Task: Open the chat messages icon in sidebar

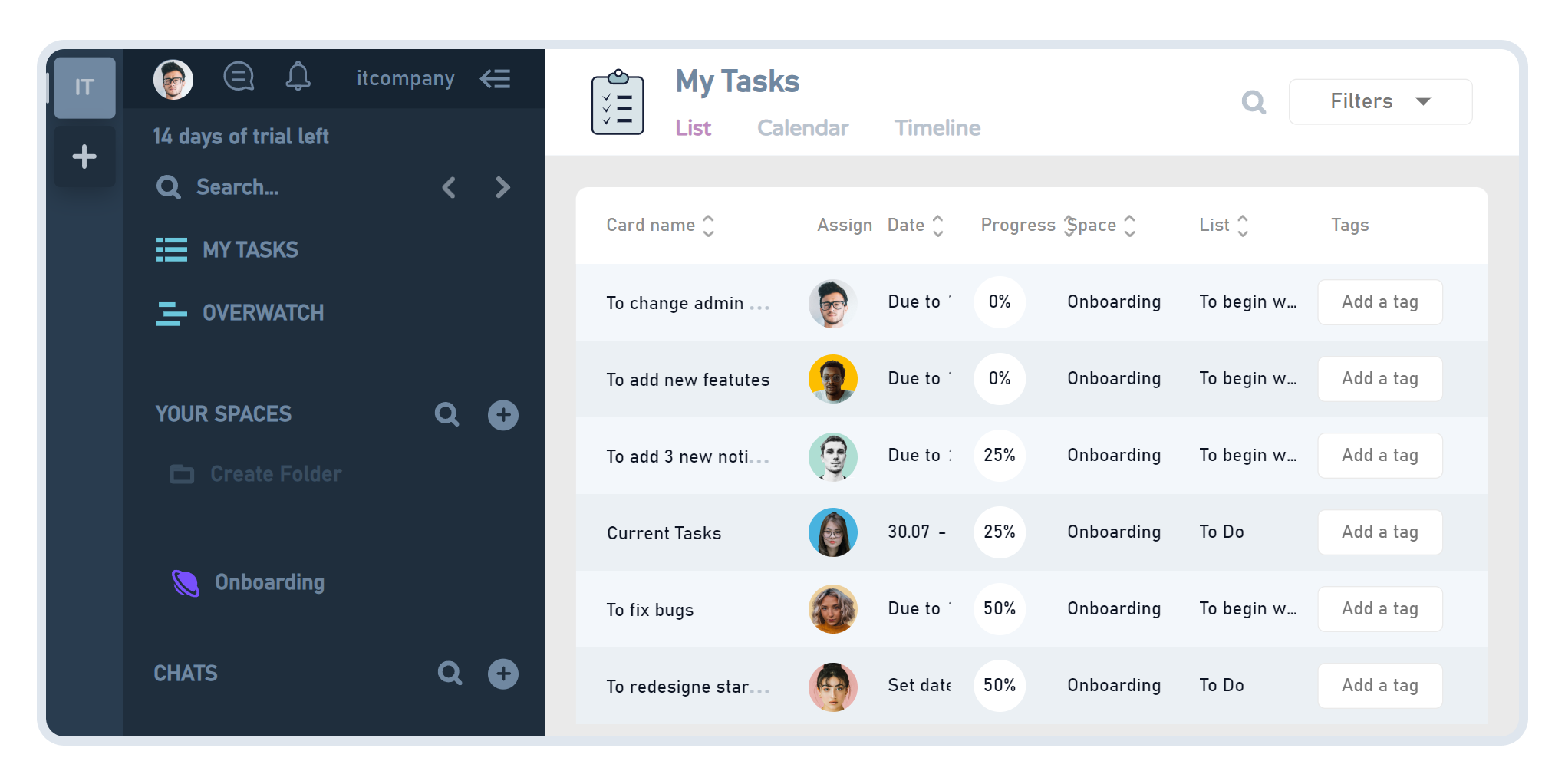Action: (x=239, y=76)
